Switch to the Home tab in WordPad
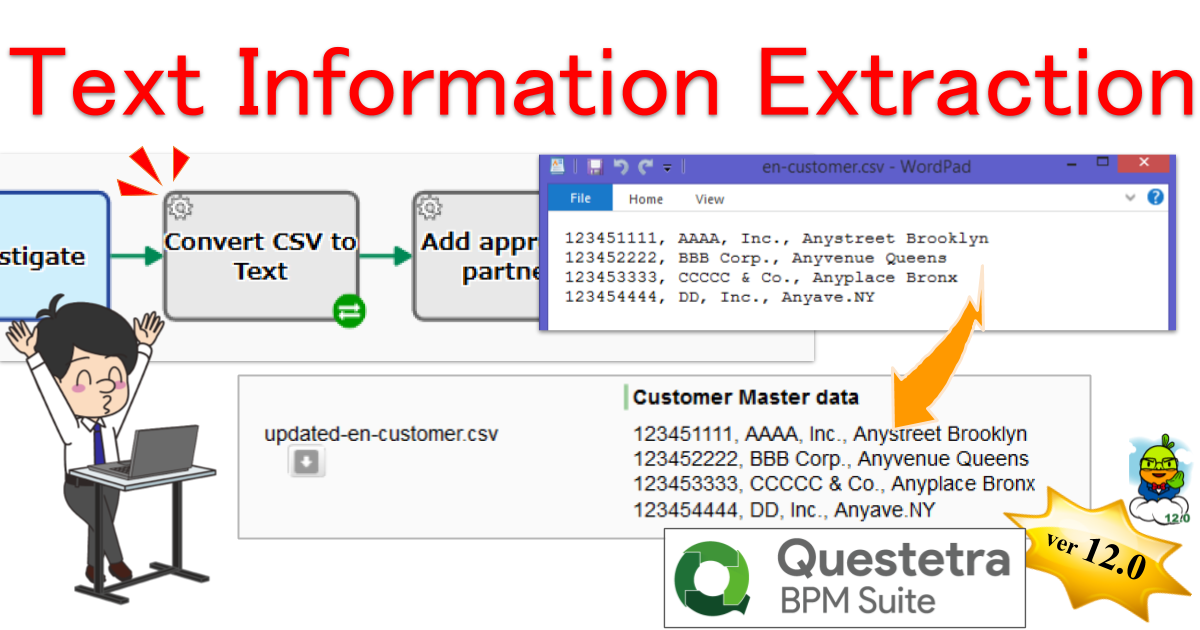 [645, 199]
